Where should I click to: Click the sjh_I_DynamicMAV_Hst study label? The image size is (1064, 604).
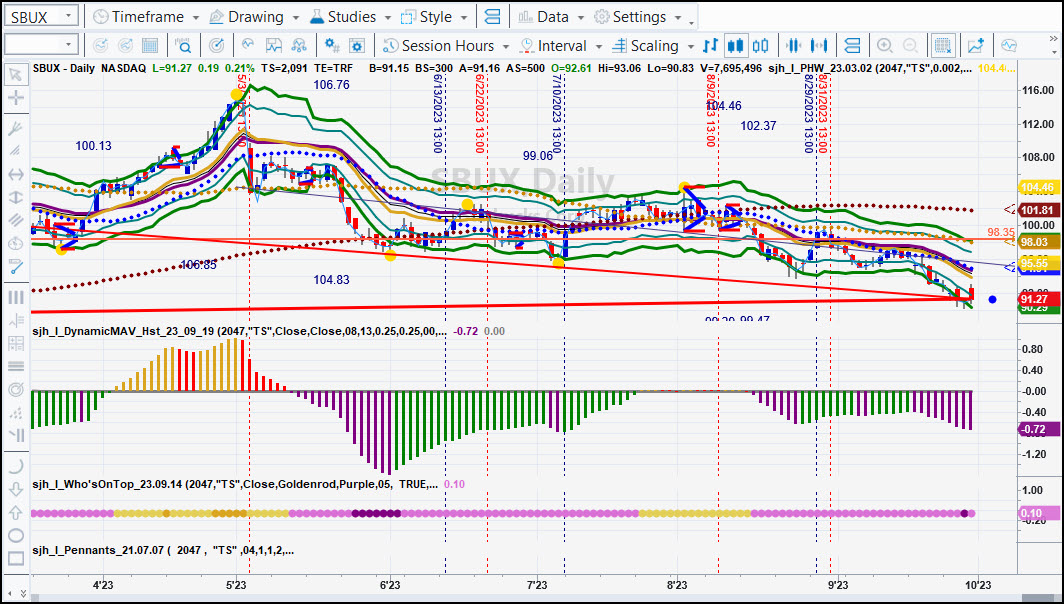240,331
